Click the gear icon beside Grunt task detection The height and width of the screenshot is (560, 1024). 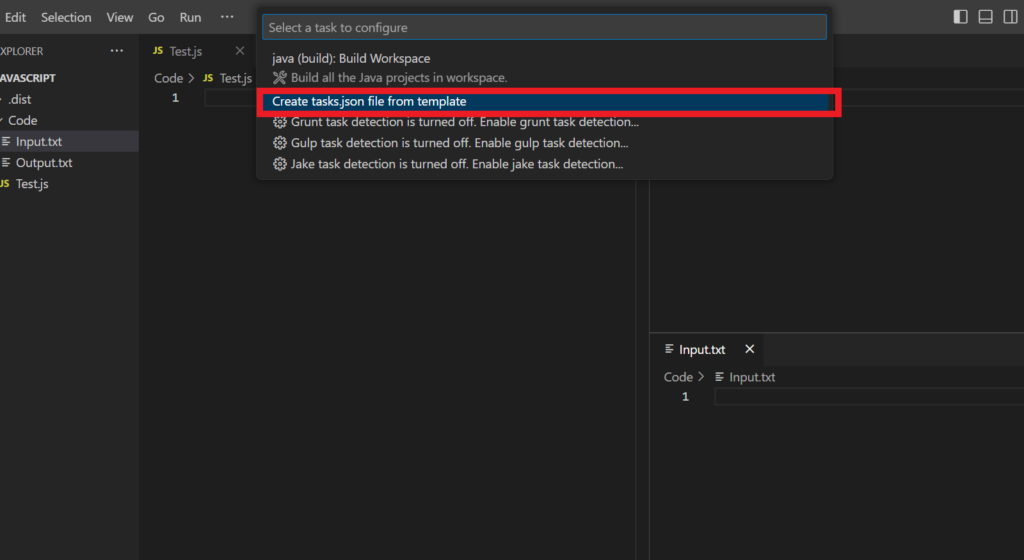(280, 122)
